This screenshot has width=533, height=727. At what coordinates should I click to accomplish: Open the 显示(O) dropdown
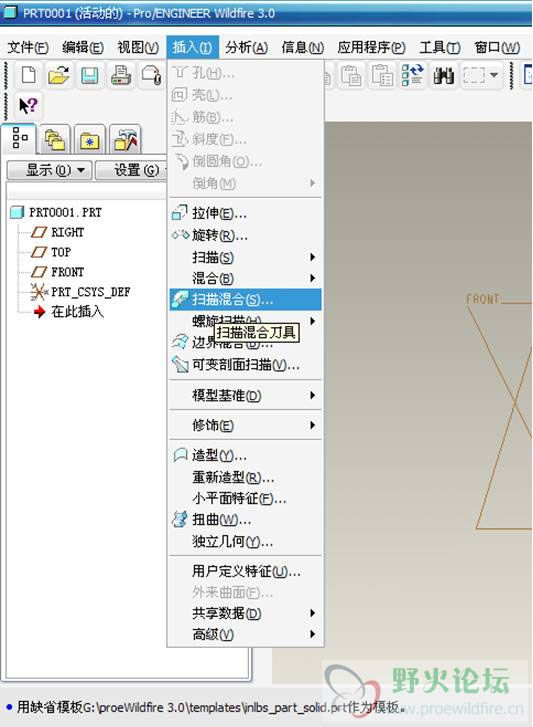[50, 170]
